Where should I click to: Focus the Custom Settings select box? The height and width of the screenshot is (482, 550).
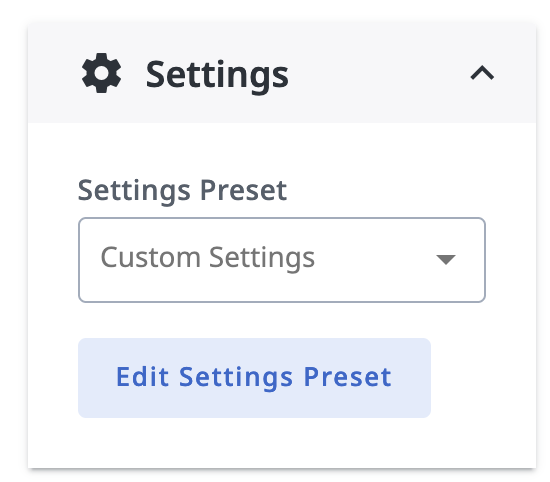coord(282,260)
